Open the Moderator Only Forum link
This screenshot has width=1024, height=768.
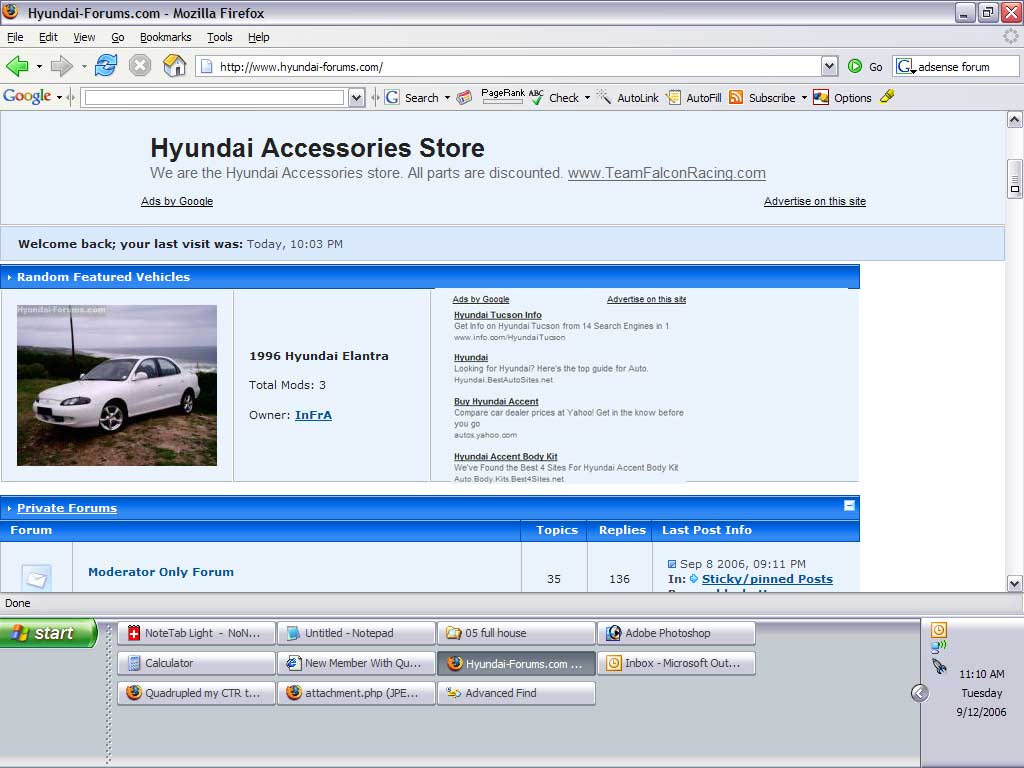161,571
